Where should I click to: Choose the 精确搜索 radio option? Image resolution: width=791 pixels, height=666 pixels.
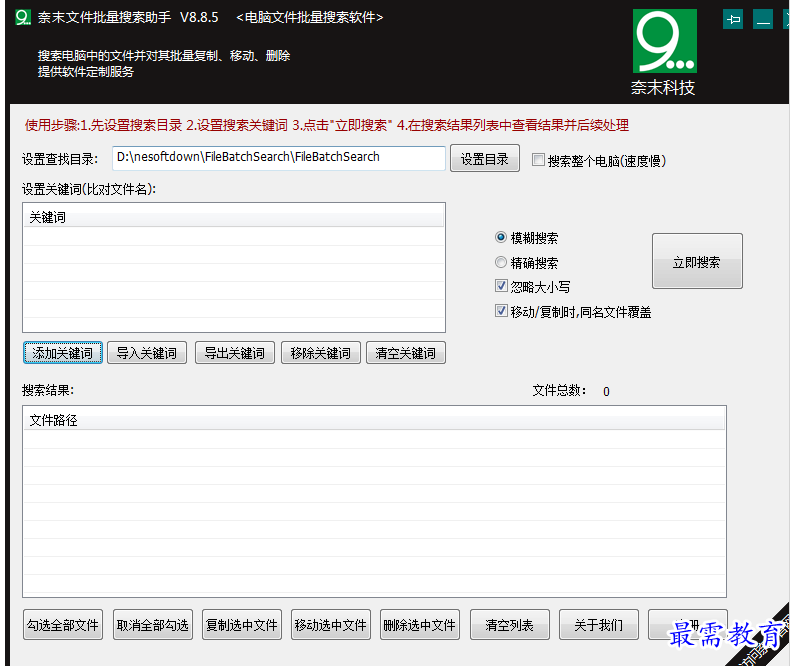tap(501, 263)
